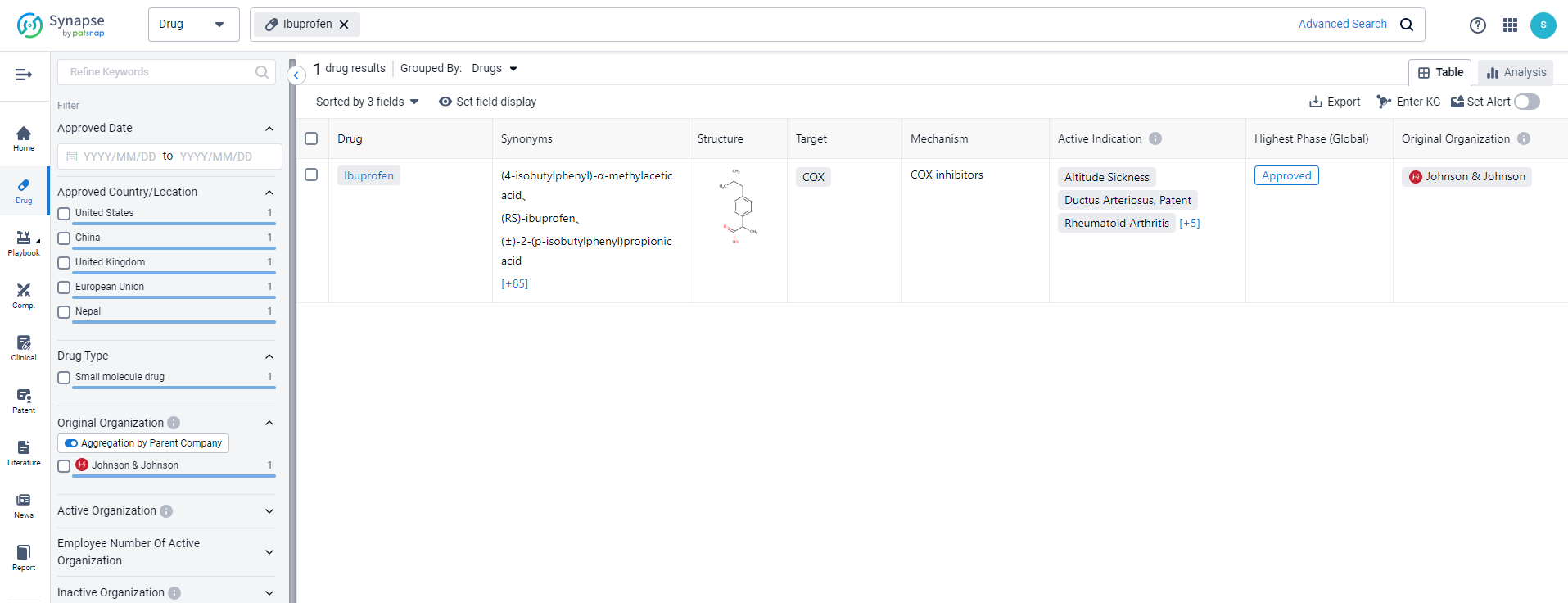Check the United States filter checkbox
Screen dimensions: 1568x603
64,214
